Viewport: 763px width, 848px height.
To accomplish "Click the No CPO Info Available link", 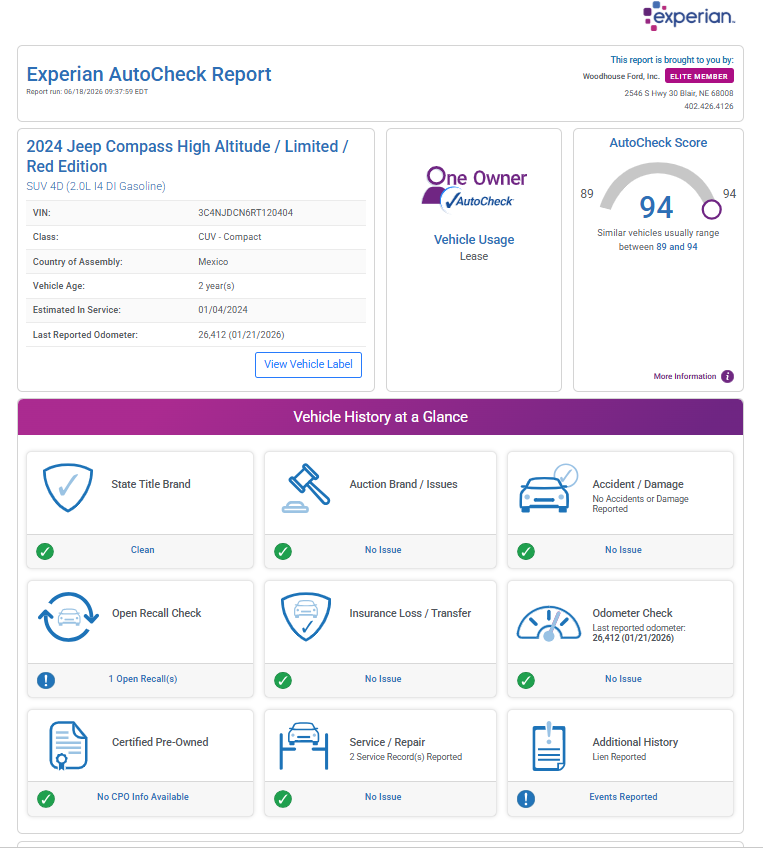I will (x=143, y=797).
